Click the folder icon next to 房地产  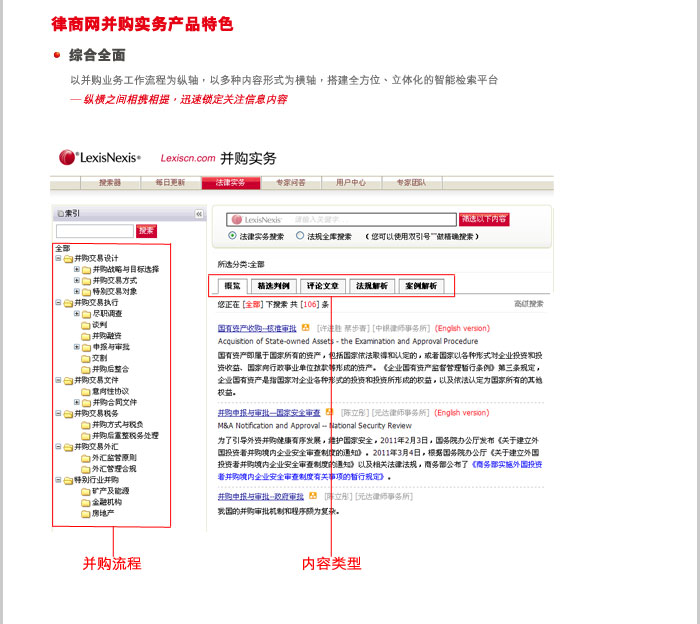[x=86, y=513]
